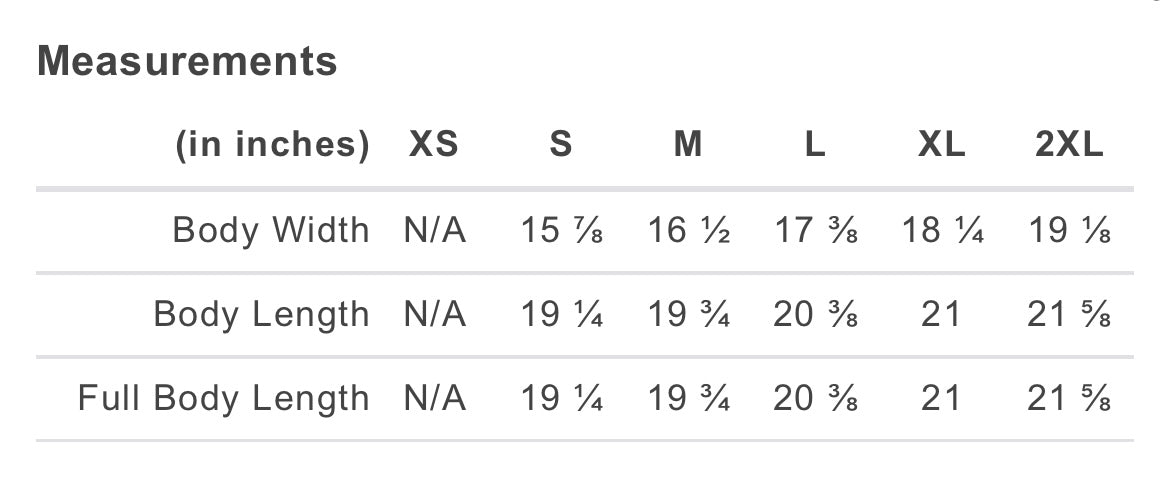
Task: Click Body Width value 17 ⅜ for L
Action: coord(816,230)
